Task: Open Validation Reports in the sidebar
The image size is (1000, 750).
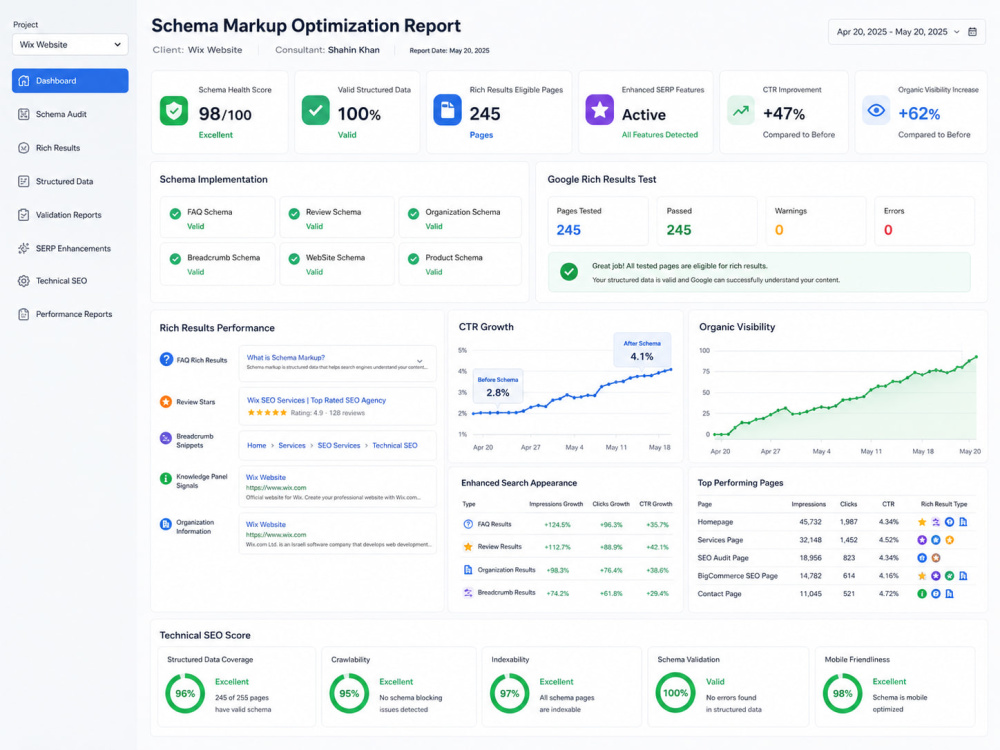Action: (70, 215)
